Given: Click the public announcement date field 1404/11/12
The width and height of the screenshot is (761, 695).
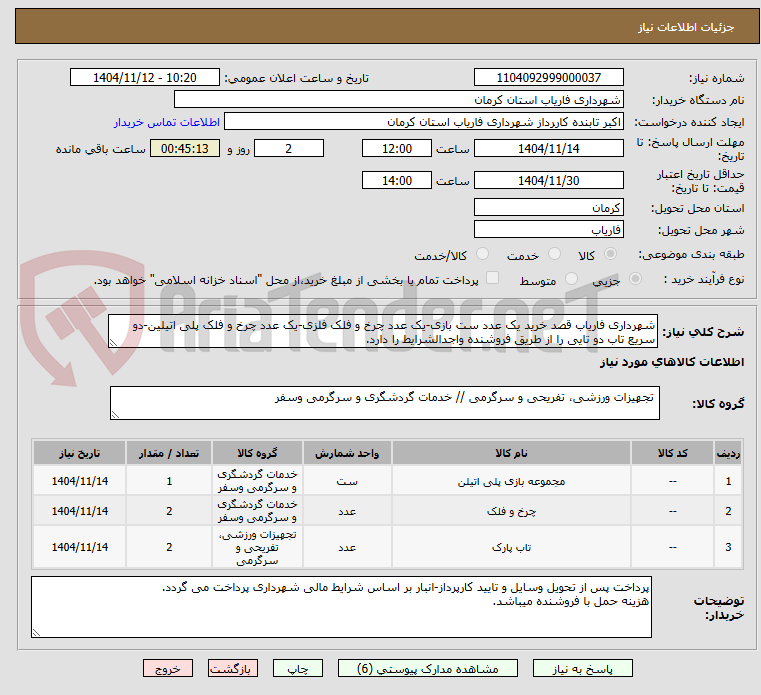Looking at the screenshot, I should [145, 78].
